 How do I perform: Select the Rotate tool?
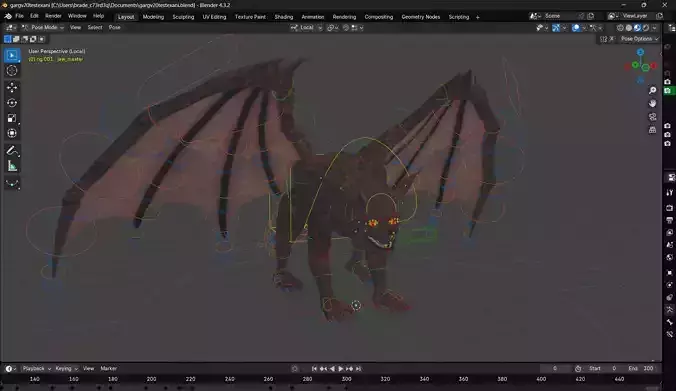pos(12,103)
